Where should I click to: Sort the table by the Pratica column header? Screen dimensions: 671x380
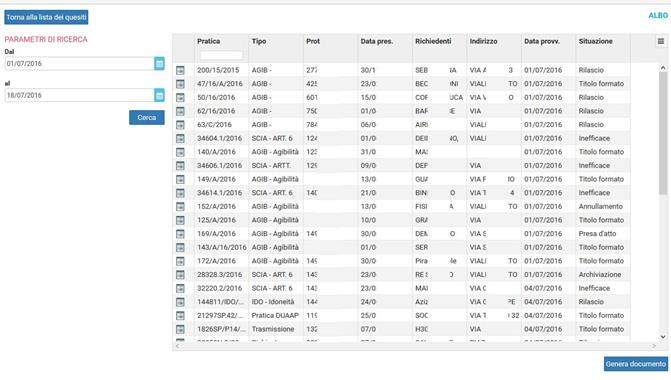point(208,41)
